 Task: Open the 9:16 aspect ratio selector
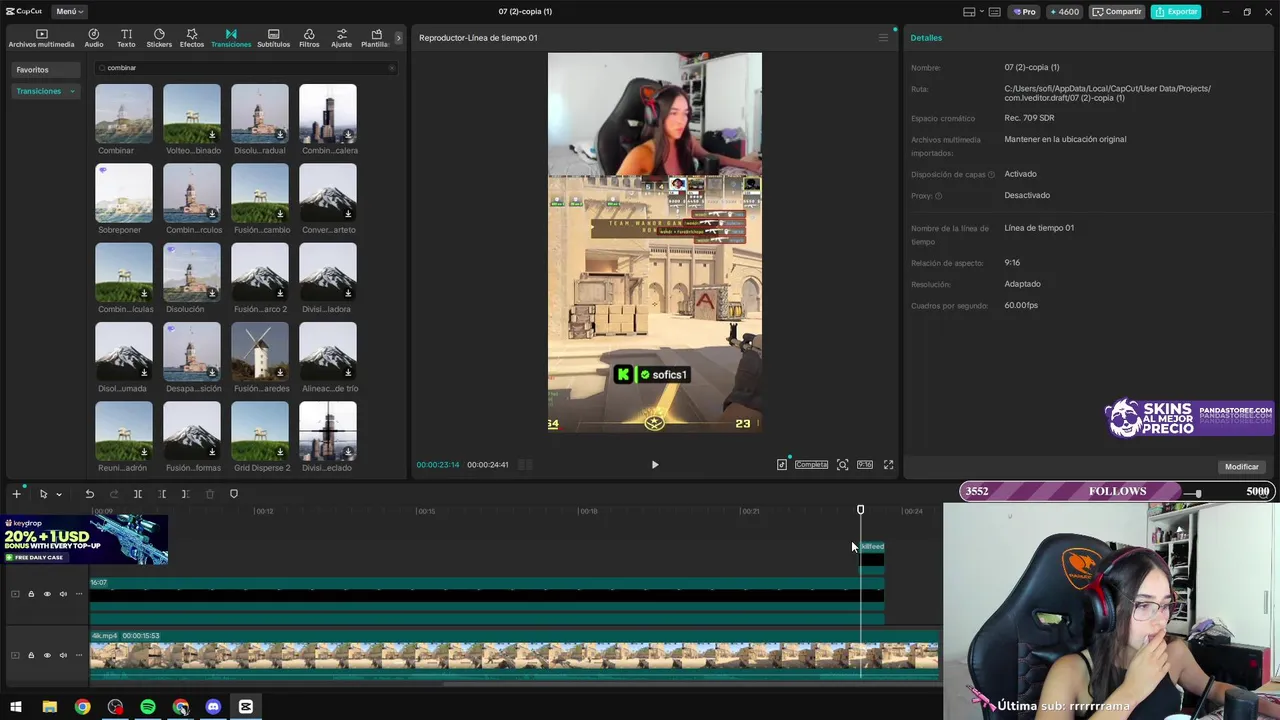[865, 465]
